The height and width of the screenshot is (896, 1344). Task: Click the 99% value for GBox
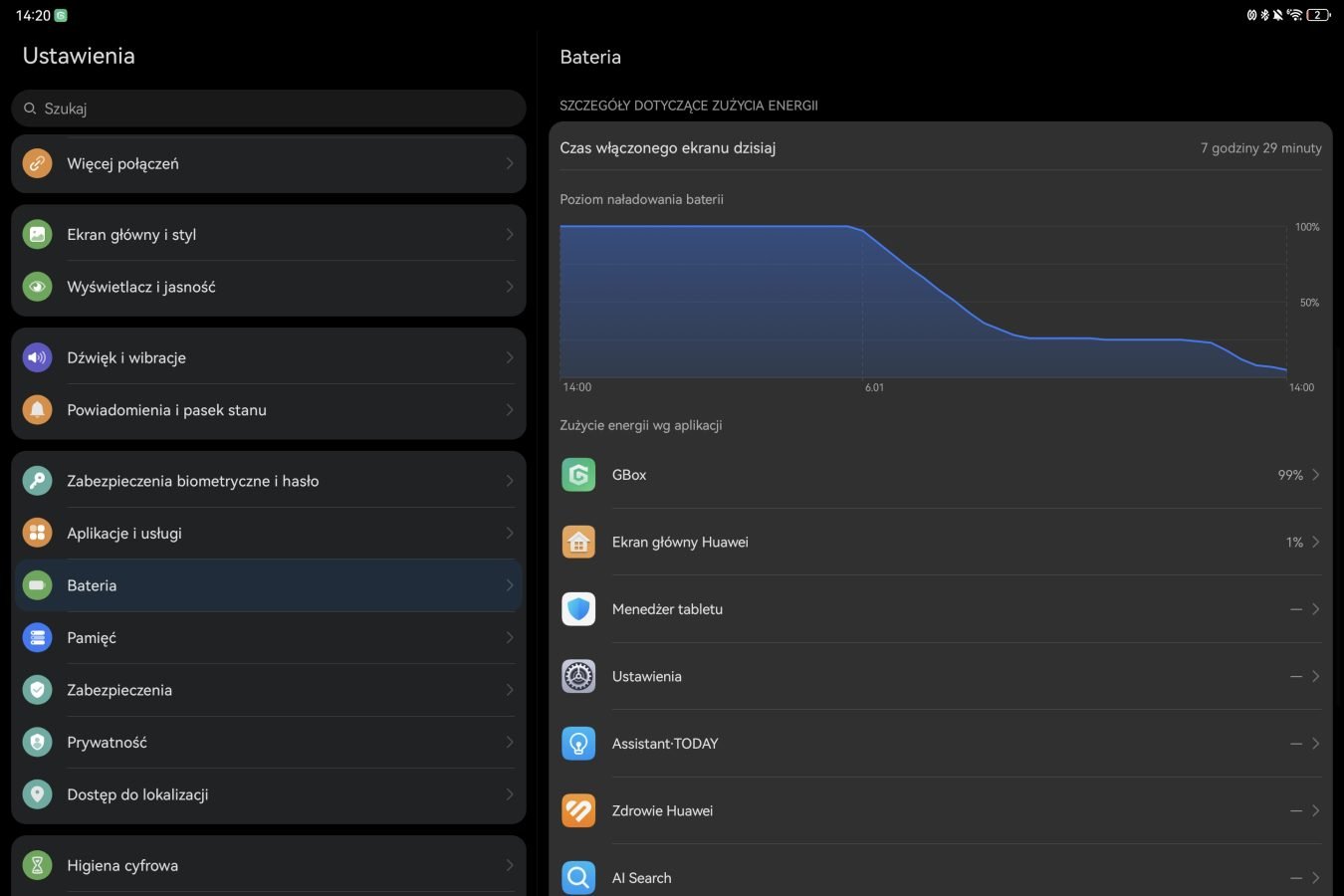pos(1290,475)
